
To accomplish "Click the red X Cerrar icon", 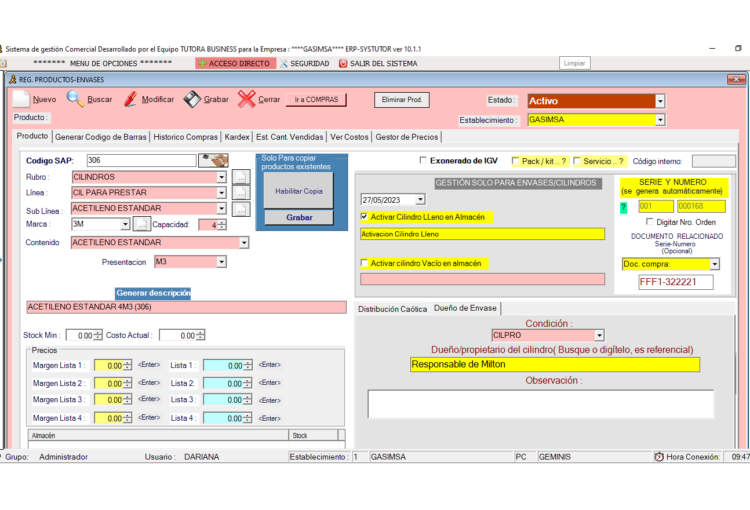I will click(246, 99).
